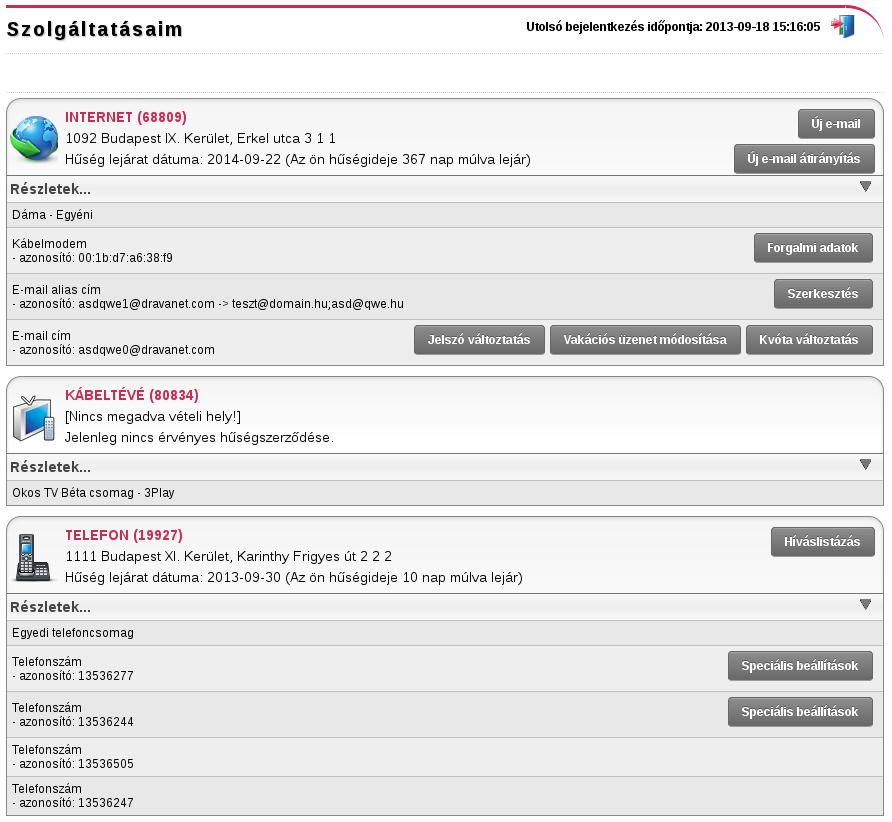Open Híváslistázás for the phone service
The image size is (892, 822).
[822, 542]
